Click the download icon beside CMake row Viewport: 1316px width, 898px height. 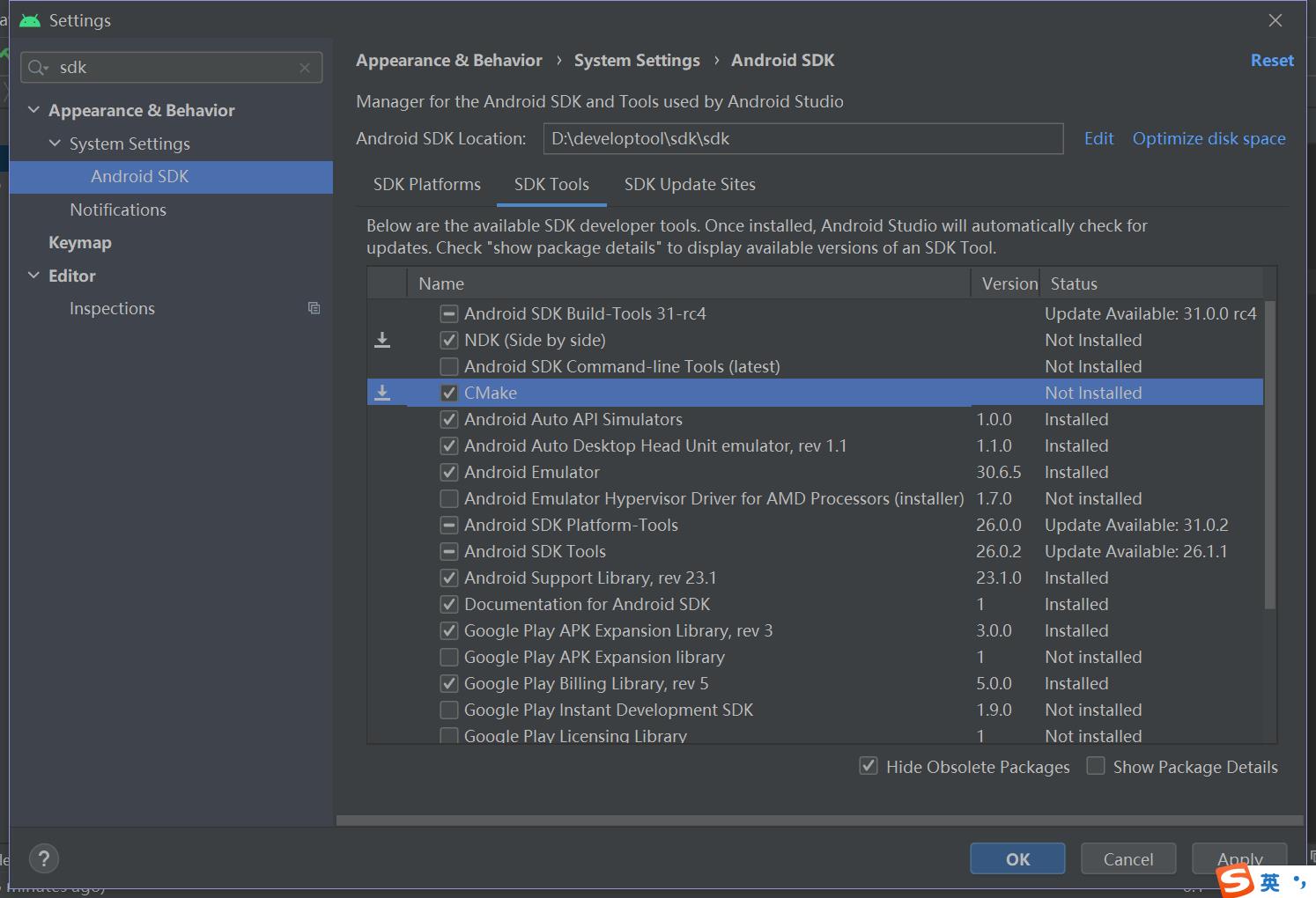382,393
